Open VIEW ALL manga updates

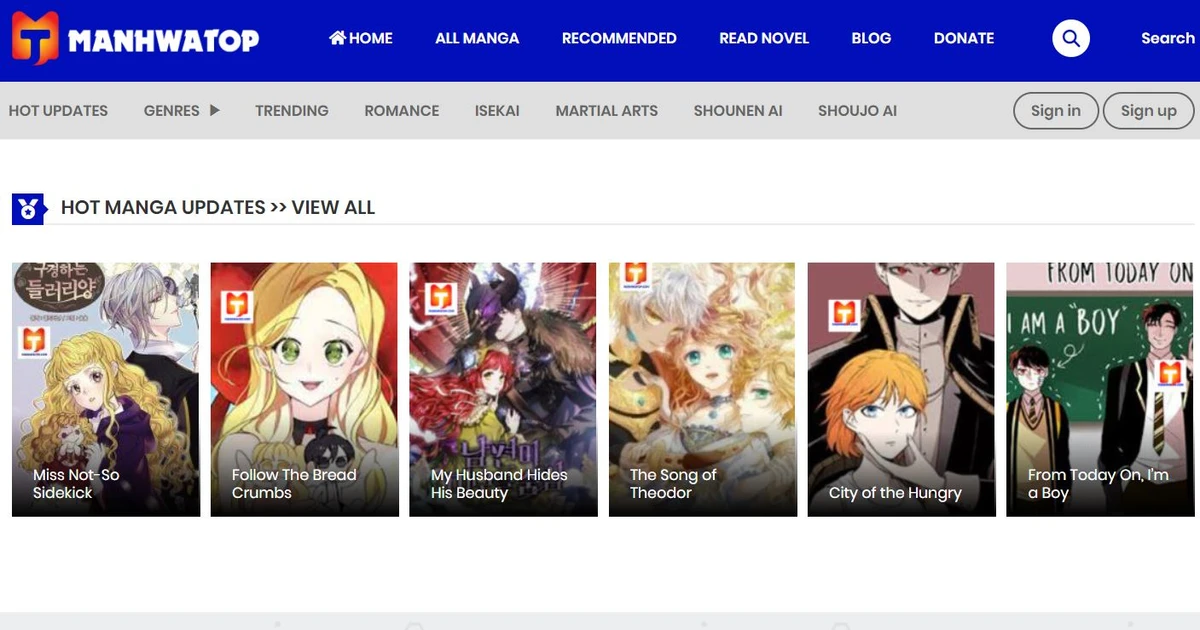[333, 207]
